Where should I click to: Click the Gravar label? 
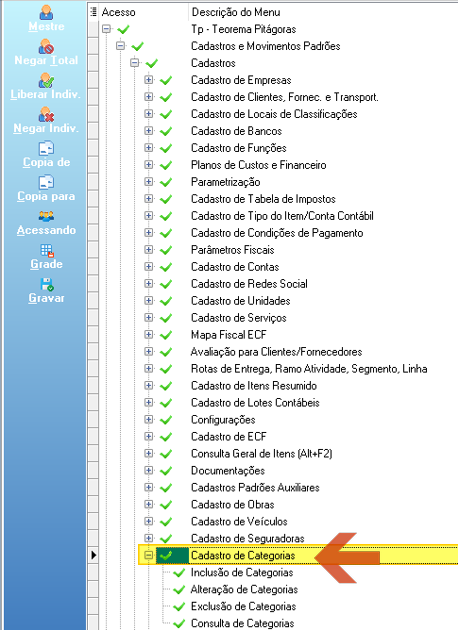(x=46, y=298)
